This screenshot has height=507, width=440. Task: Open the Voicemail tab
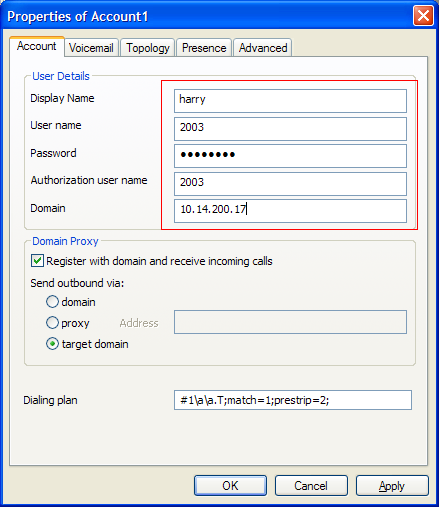point(91,48)
